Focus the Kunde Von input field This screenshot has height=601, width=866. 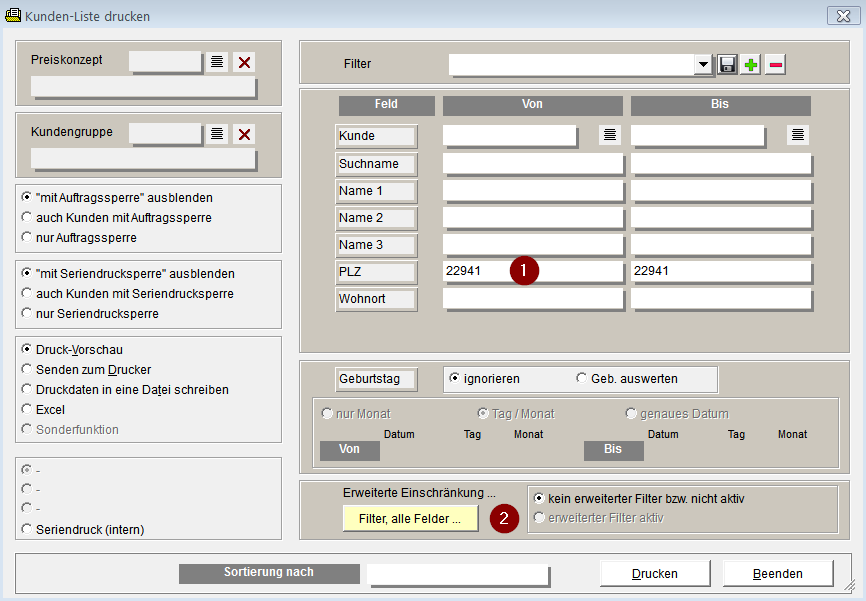pyautogui.click(x=510, y=135)
